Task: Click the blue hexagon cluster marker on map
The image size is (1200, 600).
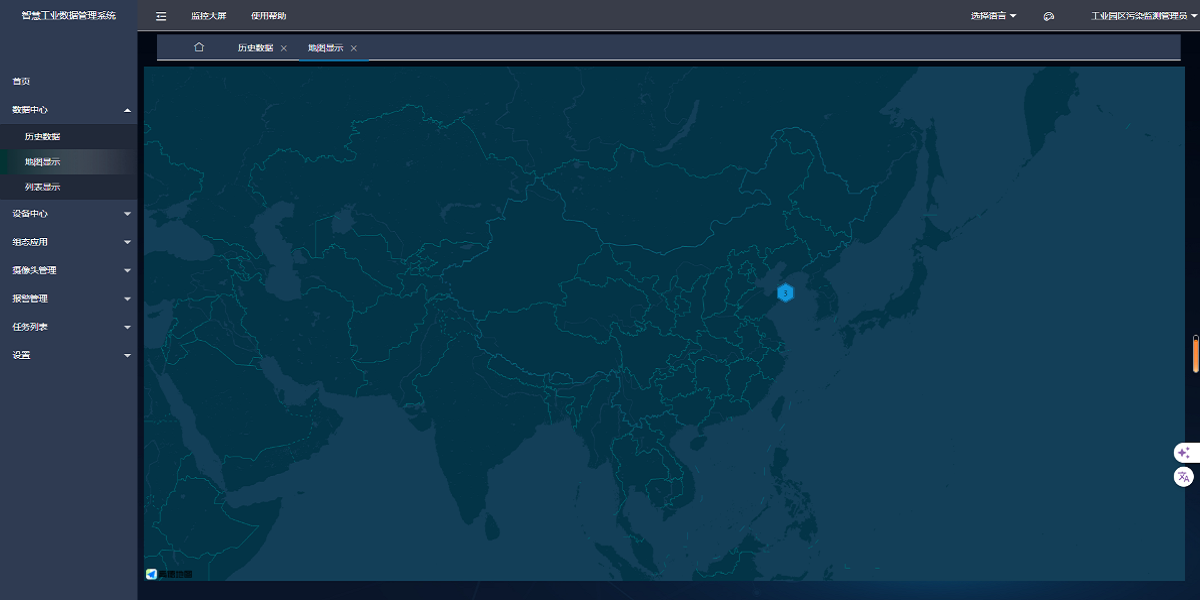Action: pos(786,293)
